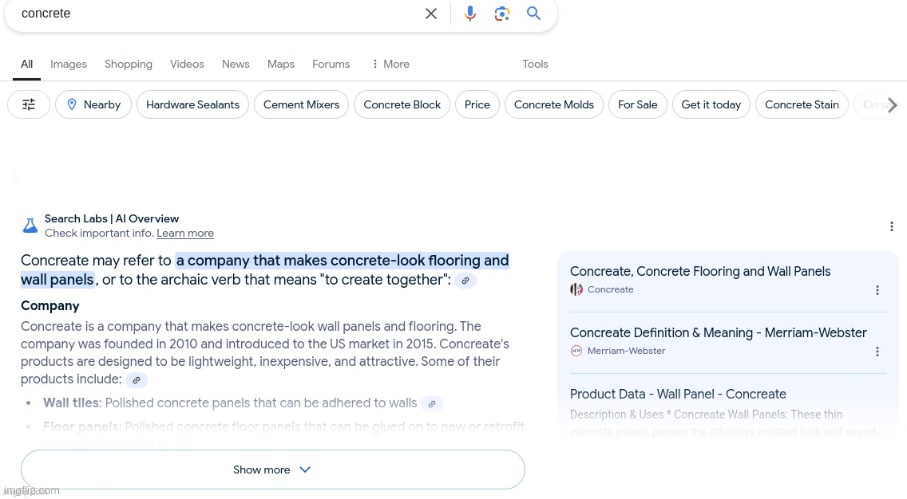This screenshot has width=907, height=499.
Task: Switch to the Videos tab
Action: click(187, 64)
